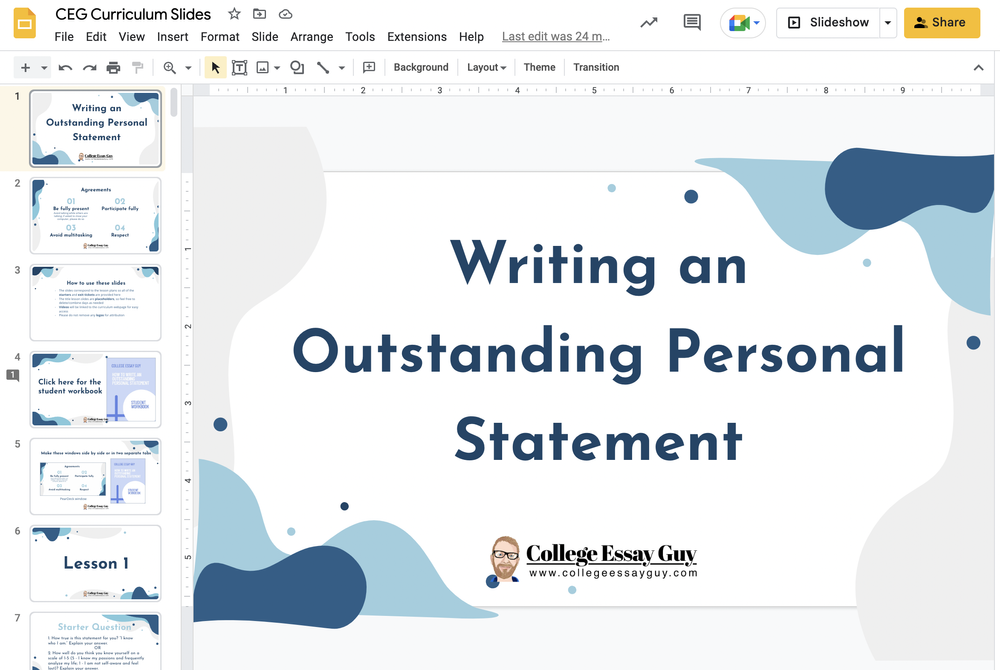Hide the menus with the collapse chevron

tap(978, 67)
